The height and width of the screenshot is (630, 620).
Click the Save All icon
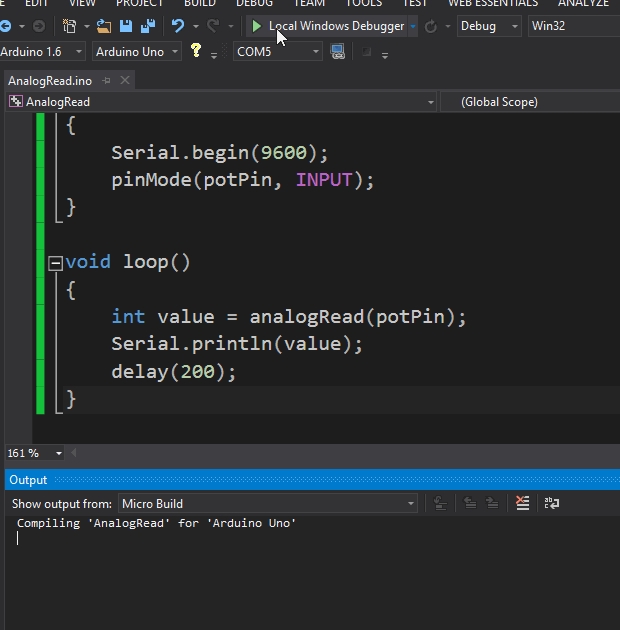147,26
